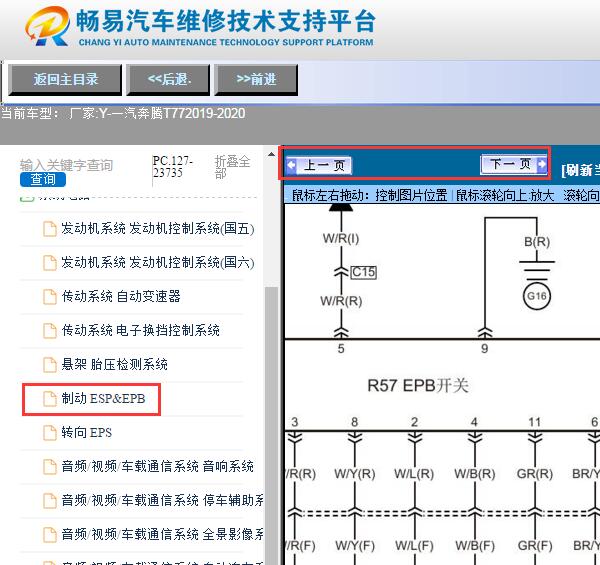
Task: Select 制动 ESP&EPB entry
Action: (103, 399)
